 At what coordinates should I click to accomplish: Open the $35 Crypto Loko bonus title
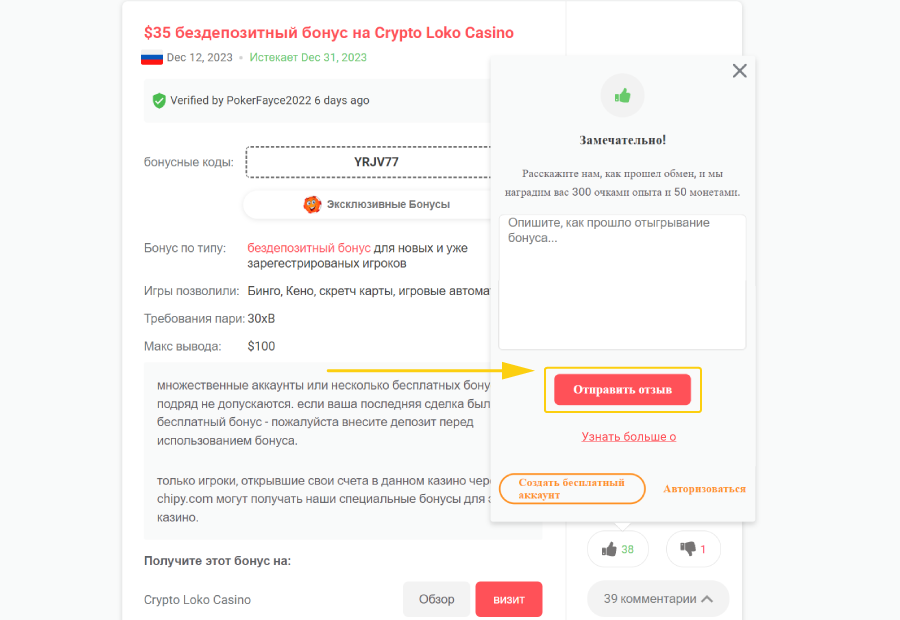[329, 33]
